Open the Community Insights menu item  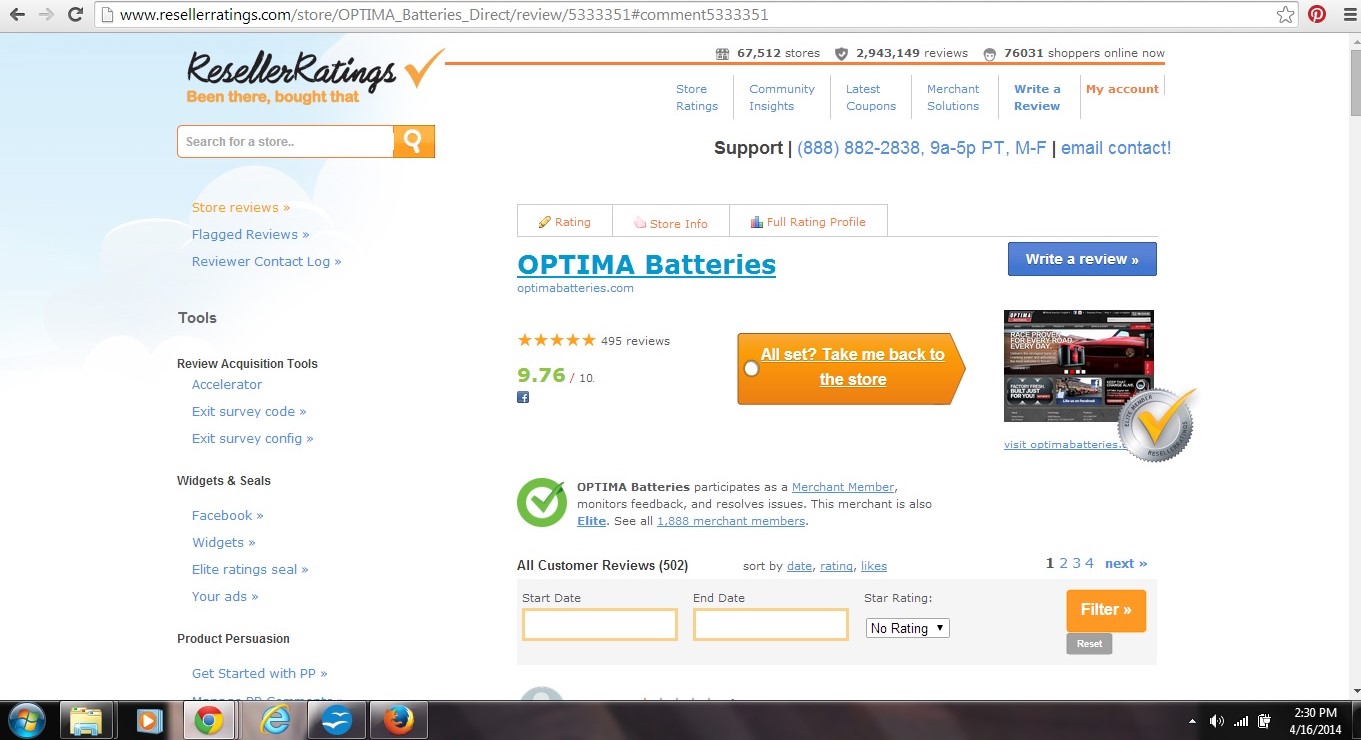[782, 97]
